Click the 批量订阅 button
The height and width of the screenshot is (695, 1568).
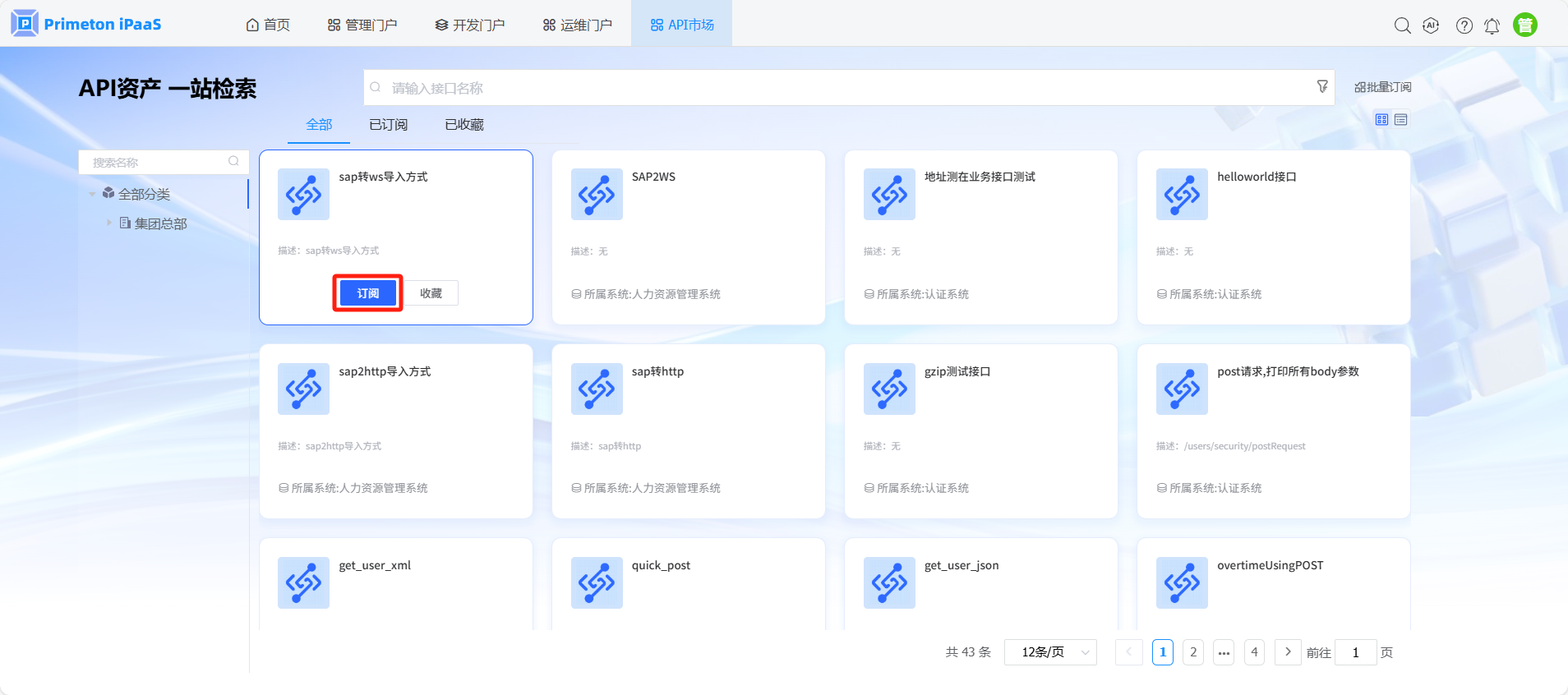(x=1382, y=87)
